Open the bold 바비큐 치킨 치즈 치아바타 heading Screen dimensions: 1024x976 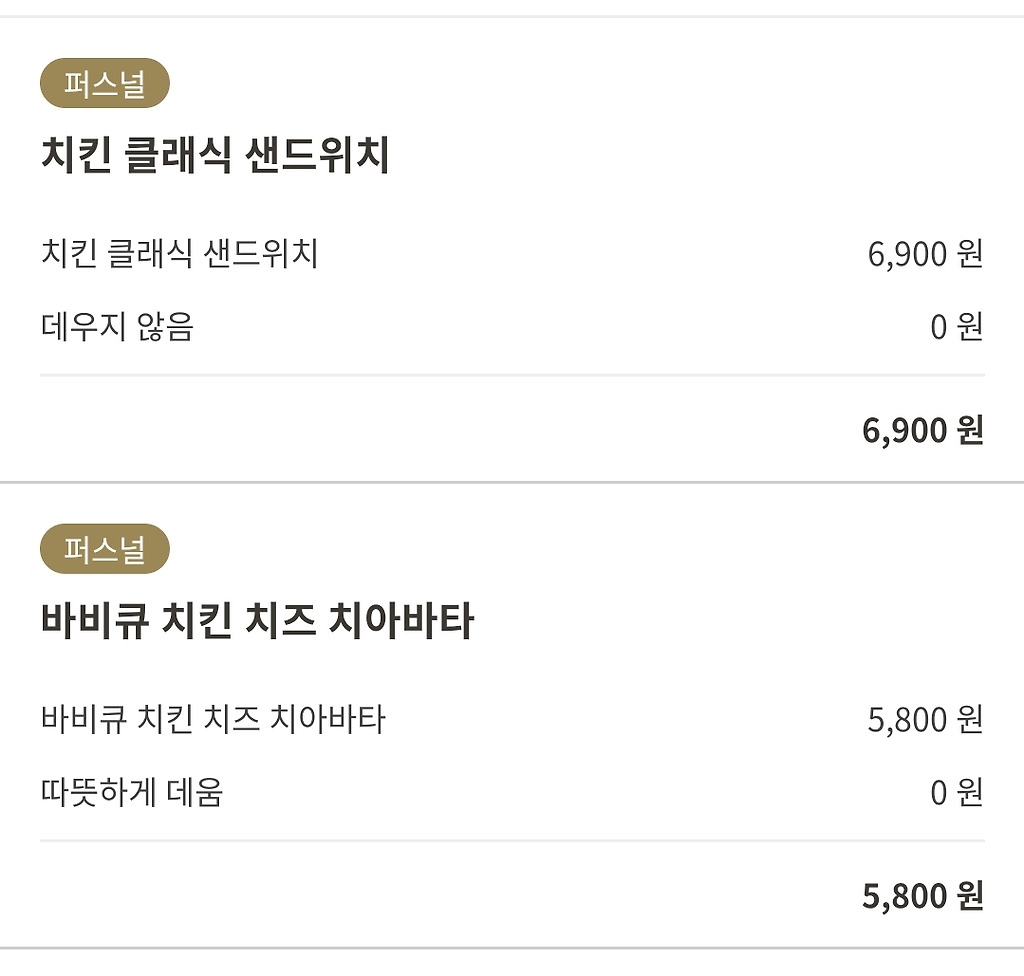(x=257, y=622)
